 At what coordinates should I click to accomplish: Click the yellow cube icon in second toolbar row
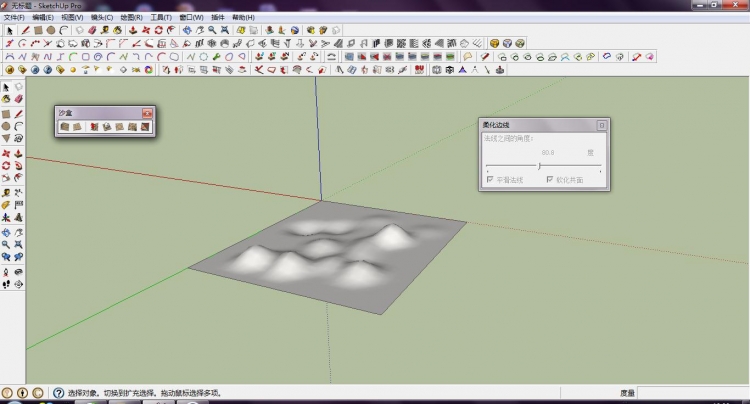pos(495,44)
